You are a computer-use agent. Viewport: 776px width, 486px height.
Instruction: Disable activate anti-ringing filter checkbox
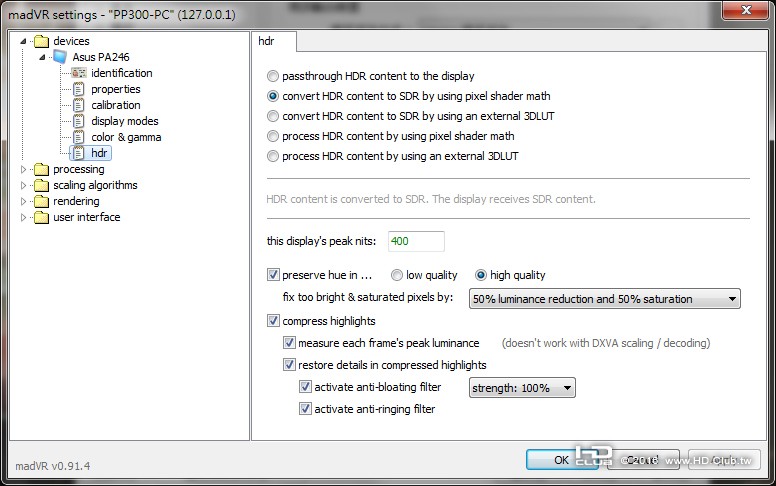305,409
